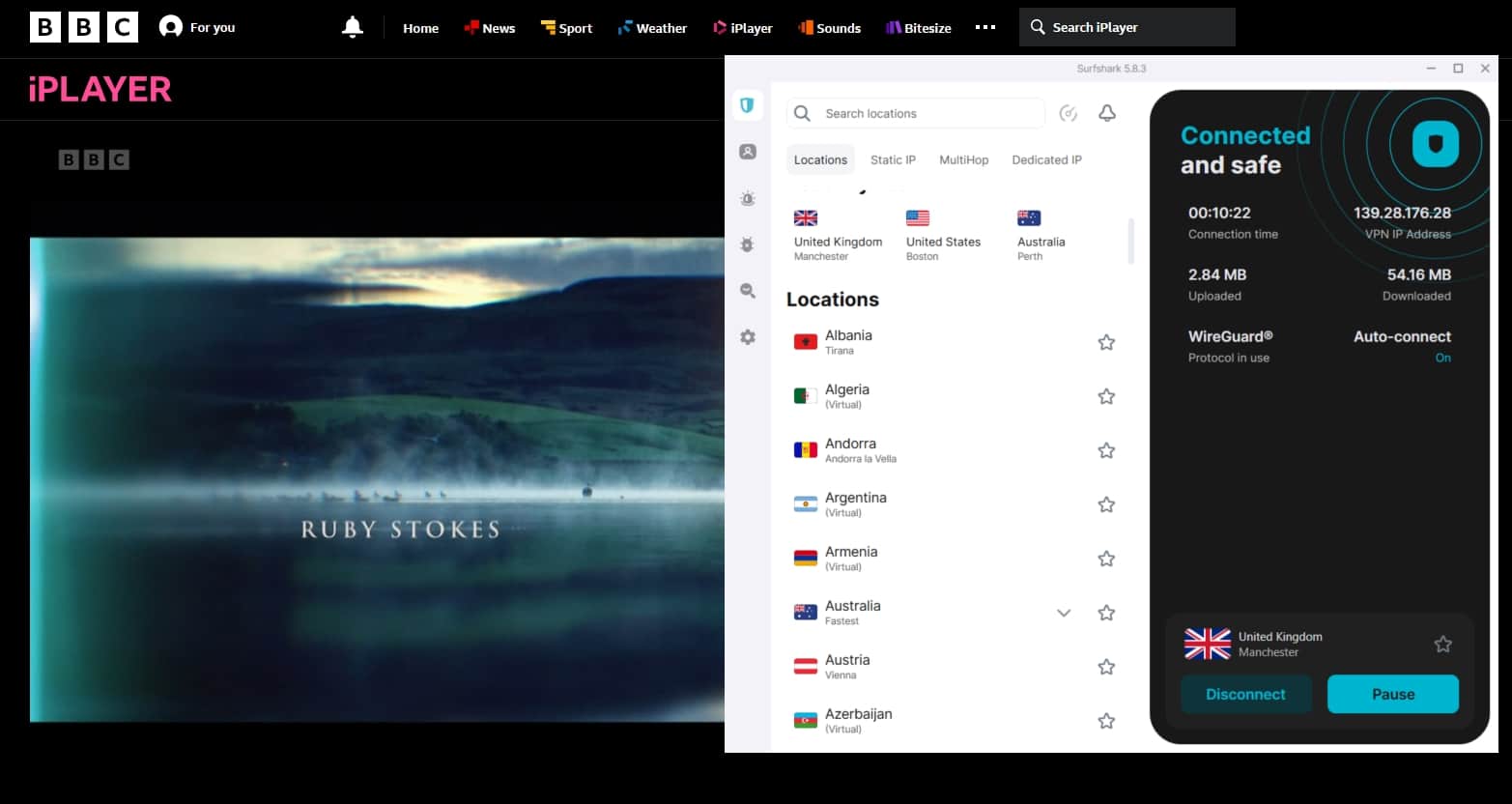Open the Surfshark VPN shield sidebar icon

(x=747, y=105)
